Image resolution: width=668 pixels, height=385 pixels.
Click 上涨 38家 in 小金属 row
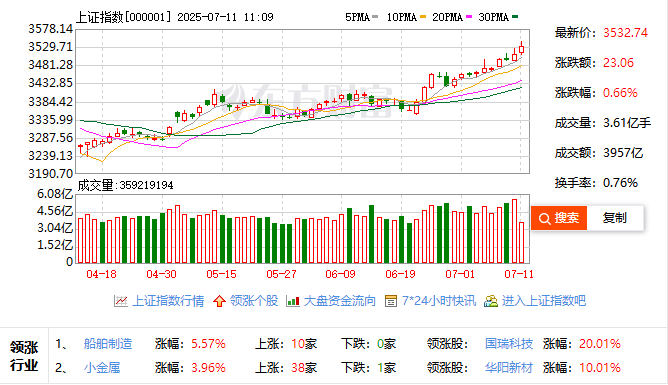coord(286,368)
